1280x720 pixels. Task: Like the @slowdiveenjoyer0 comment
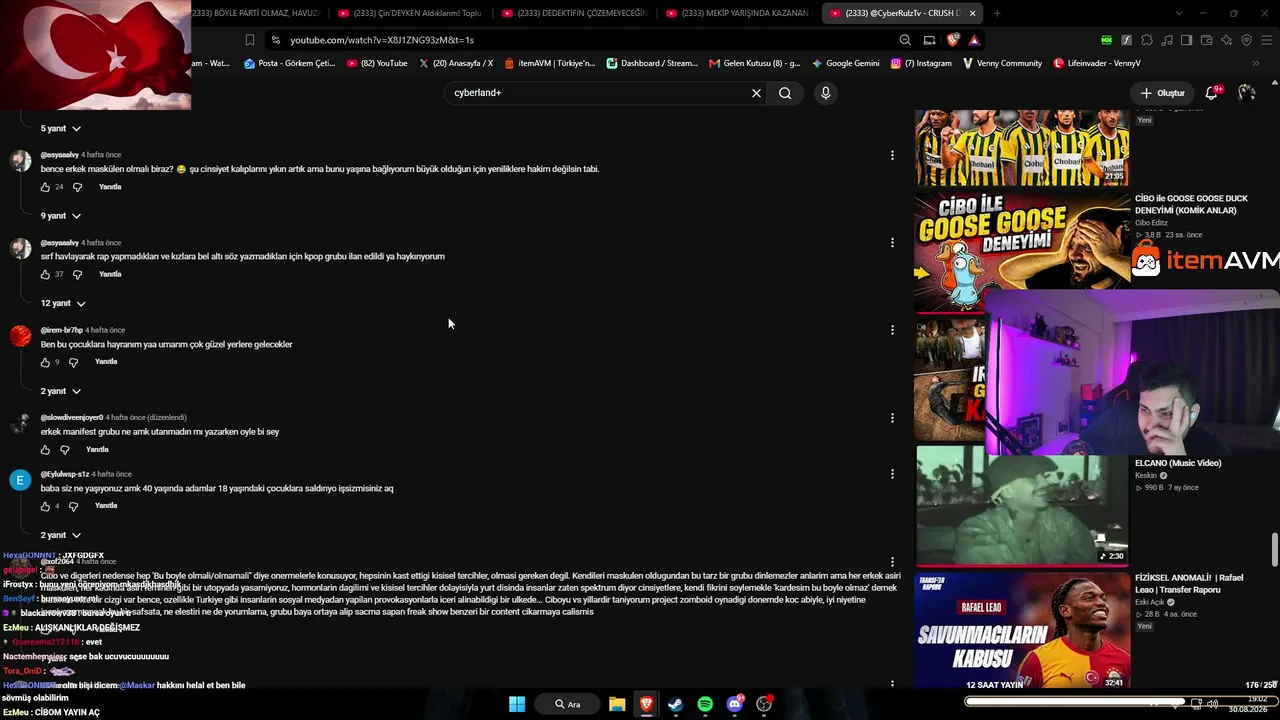pyautogui.click(x=45, y=450)
